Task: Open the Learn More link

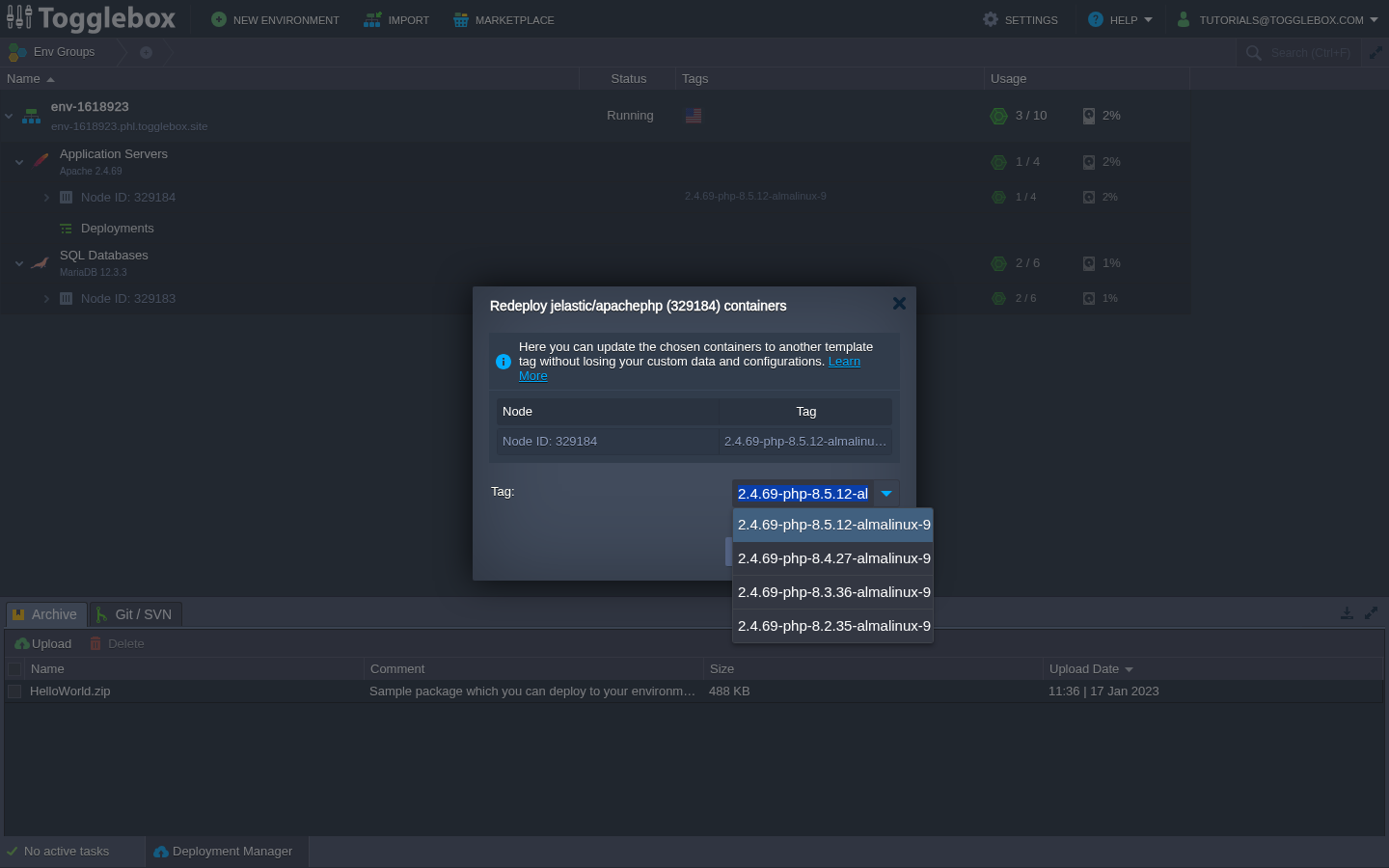Action: 844,362
